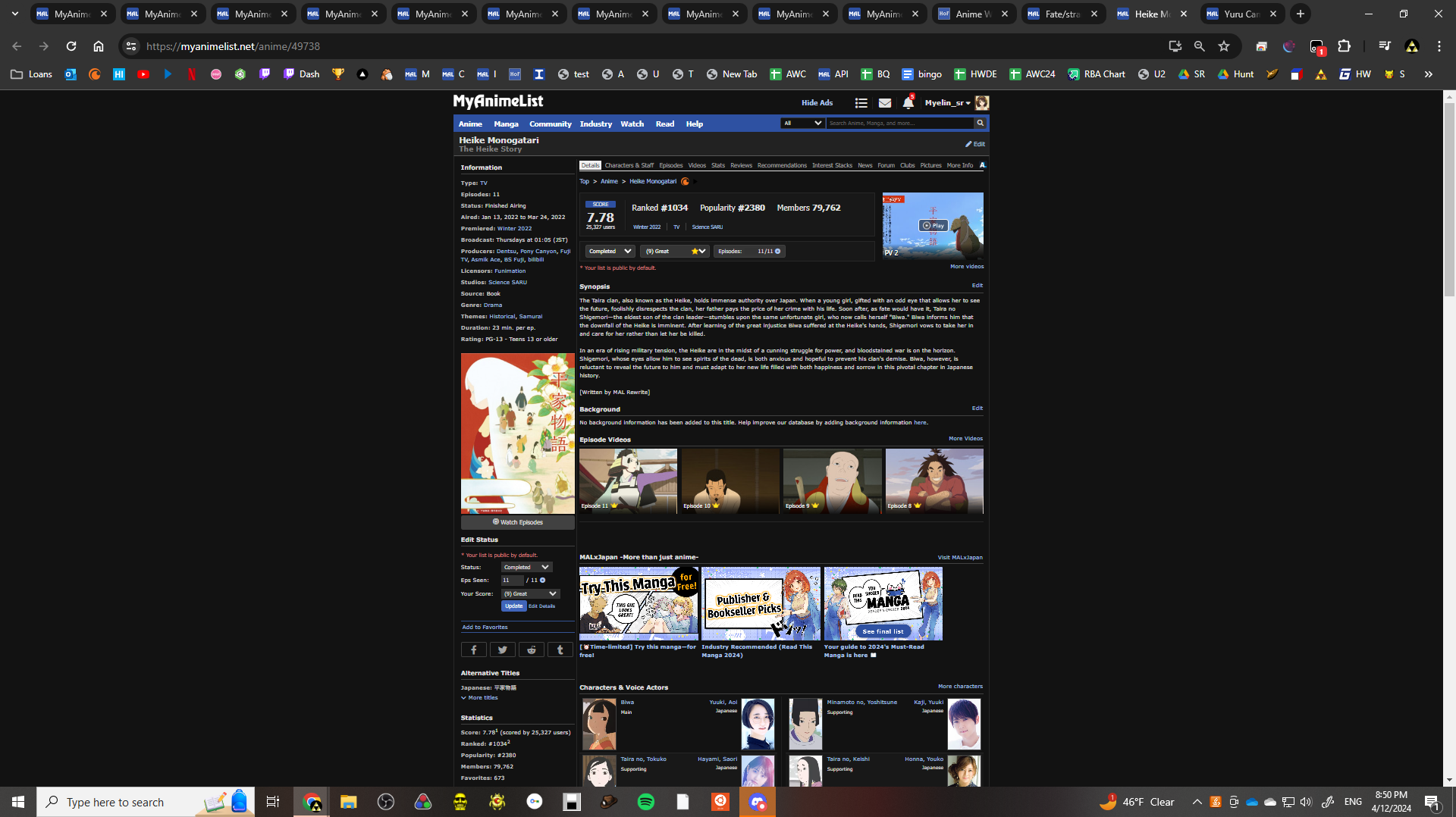Share the page on Facebook
Image resolution: width=1456 pixels, height=817 pixels.
coord(474,650)
